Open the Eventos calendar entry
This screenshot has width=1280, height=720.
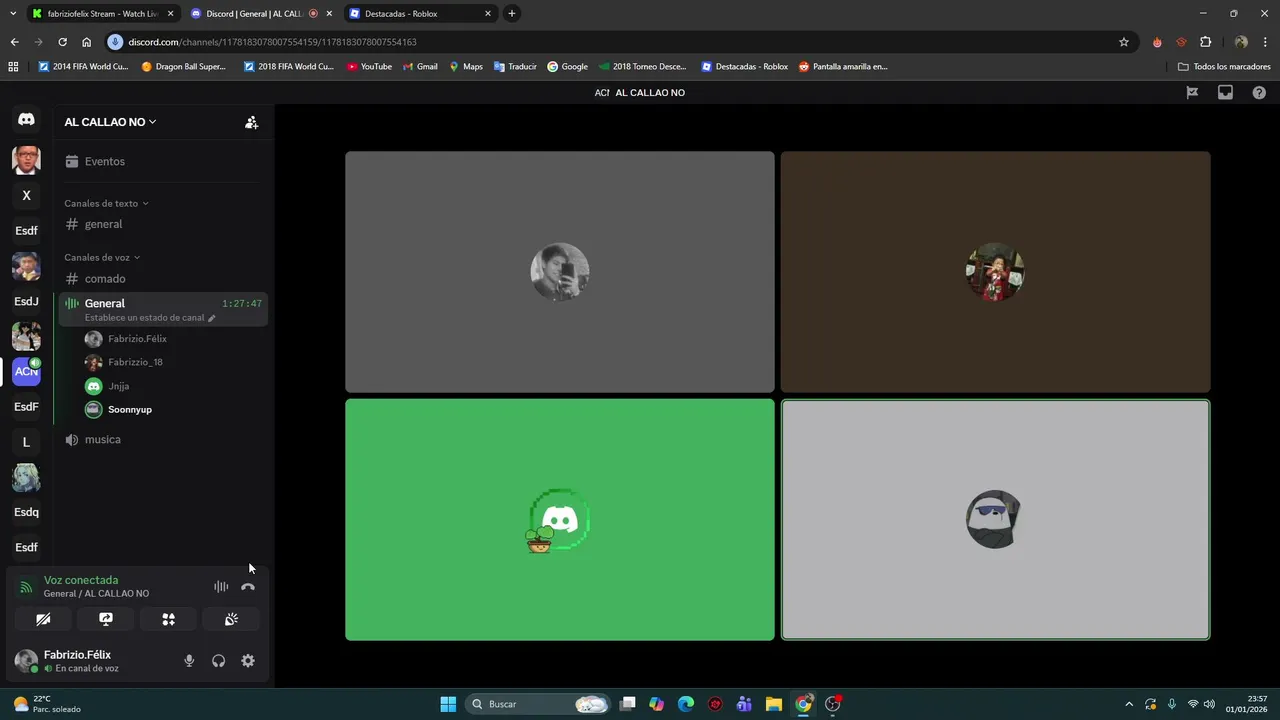(x=163, y=161)
